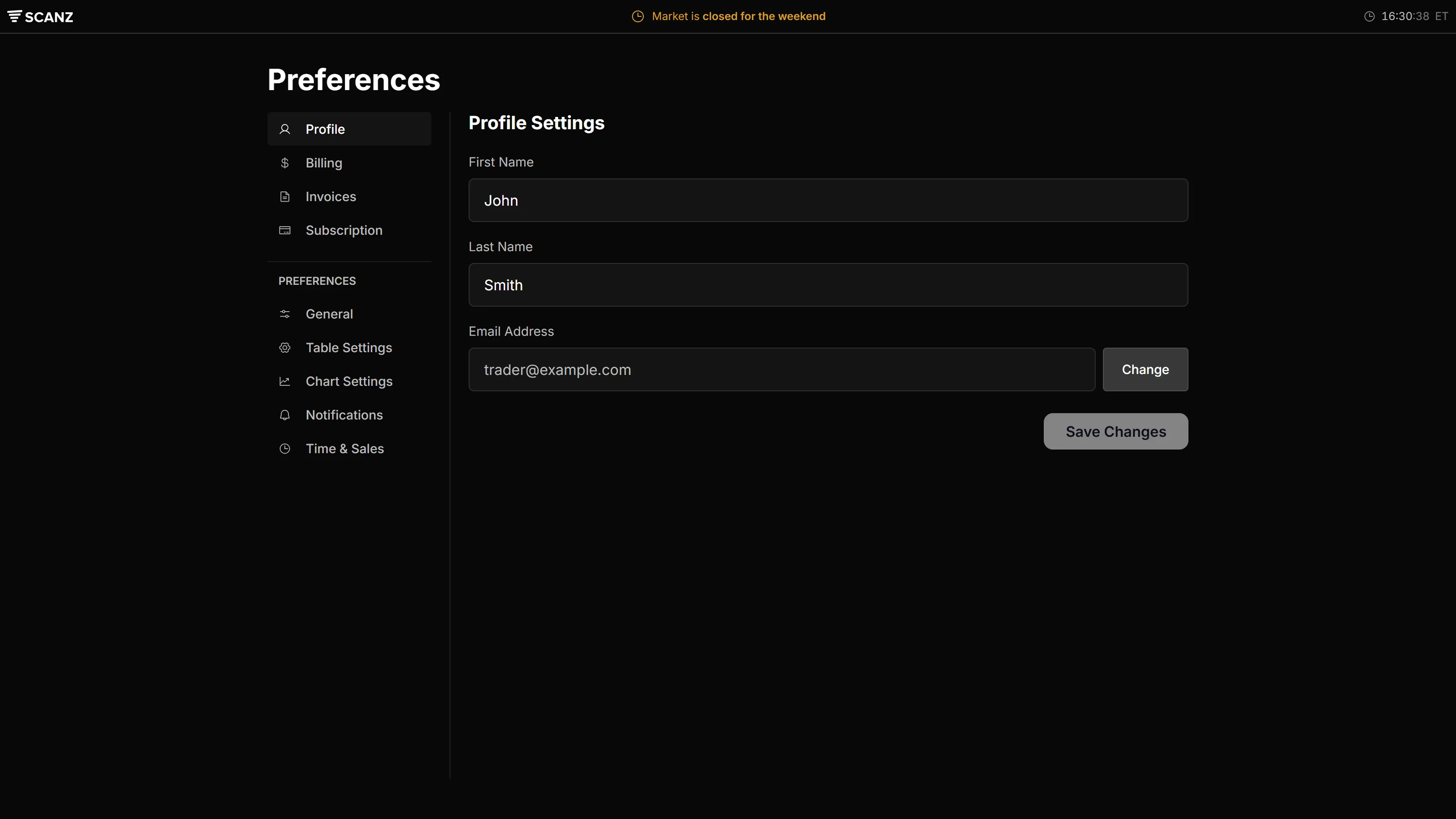Select the Subscription menu item
The height and width of the screenshot is (819, 1456).
pyautogui.click(x=349, y=230)
